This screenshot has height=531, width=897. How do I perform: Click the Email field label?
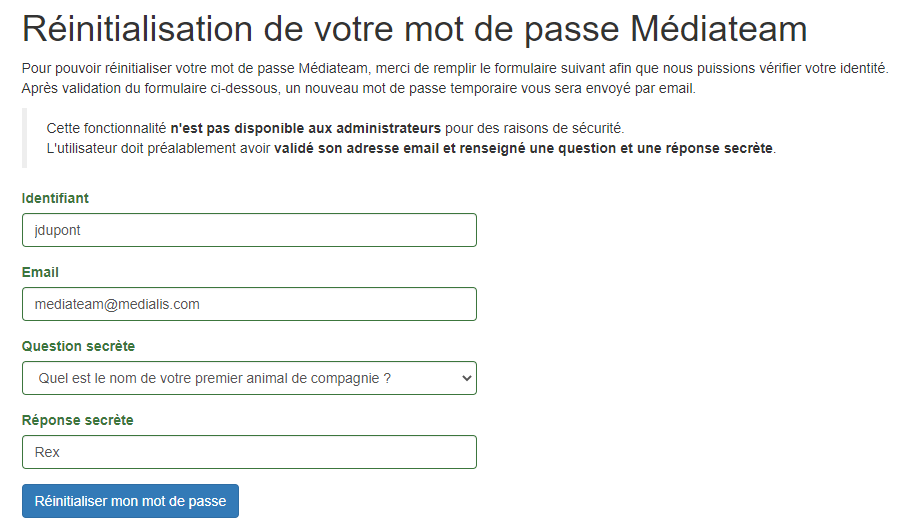40,272
